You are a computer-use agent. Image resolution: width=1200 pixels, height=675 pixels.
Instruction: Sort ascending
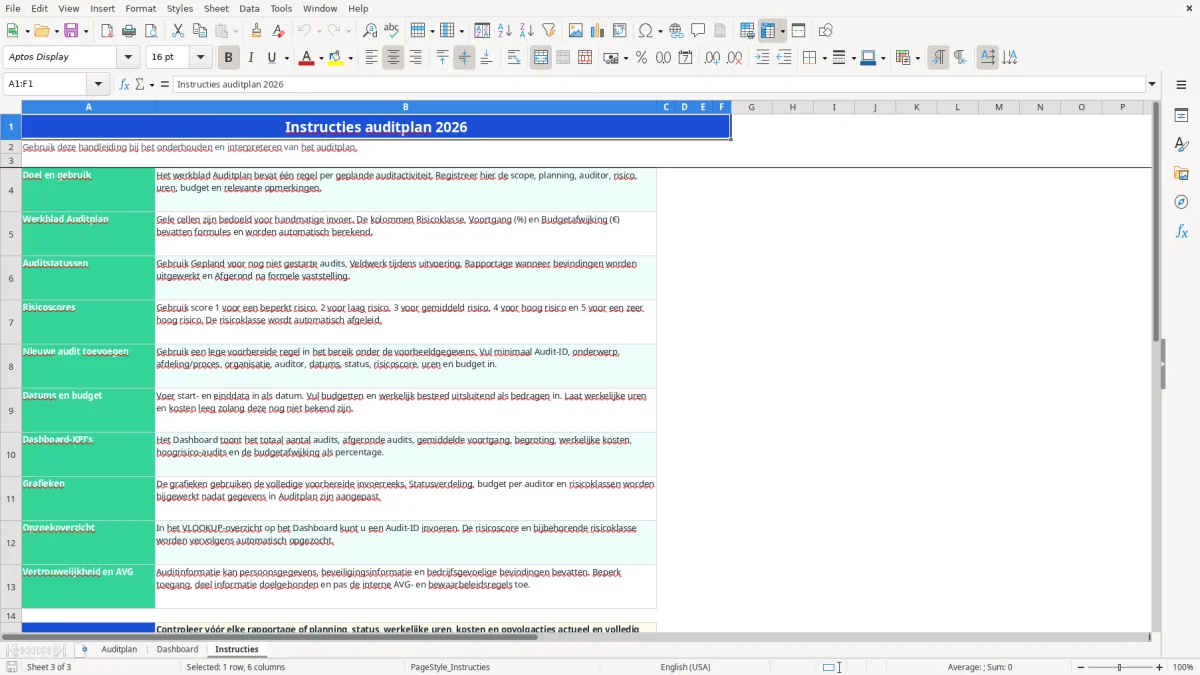[x=504, y=31]
